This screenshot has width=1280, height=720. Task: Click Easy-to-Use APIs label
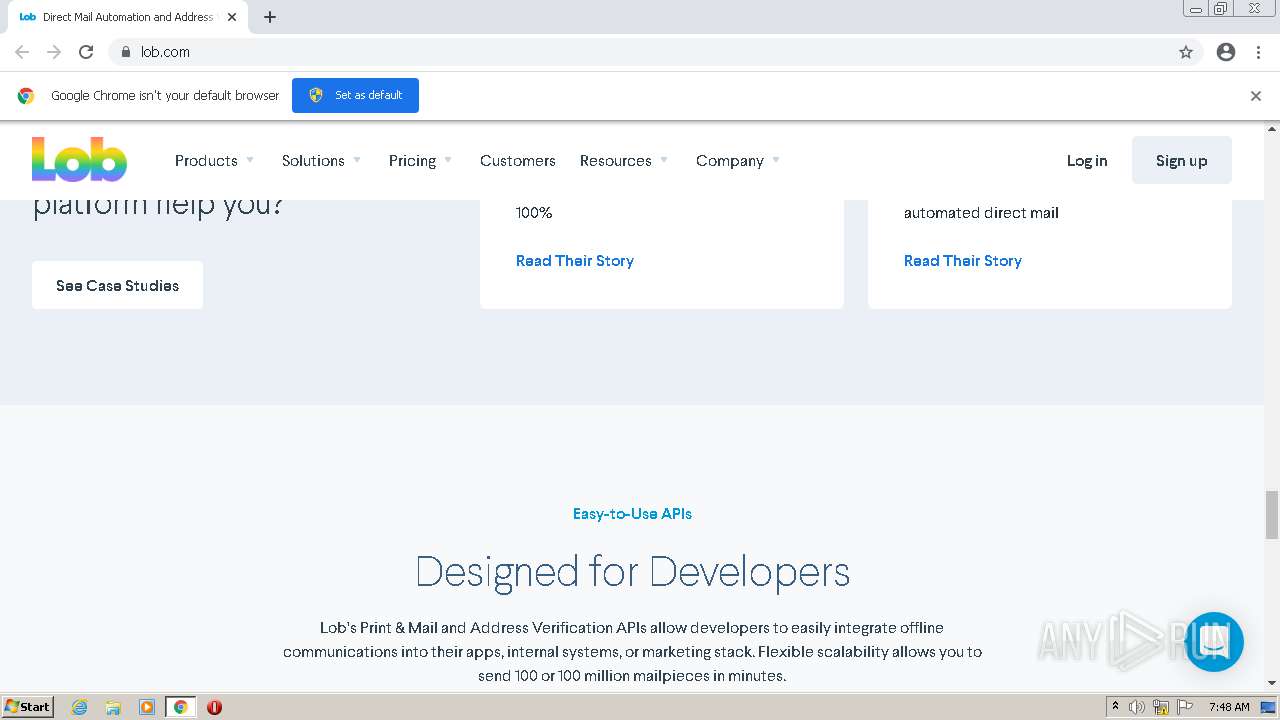click(x=632, y=513)
